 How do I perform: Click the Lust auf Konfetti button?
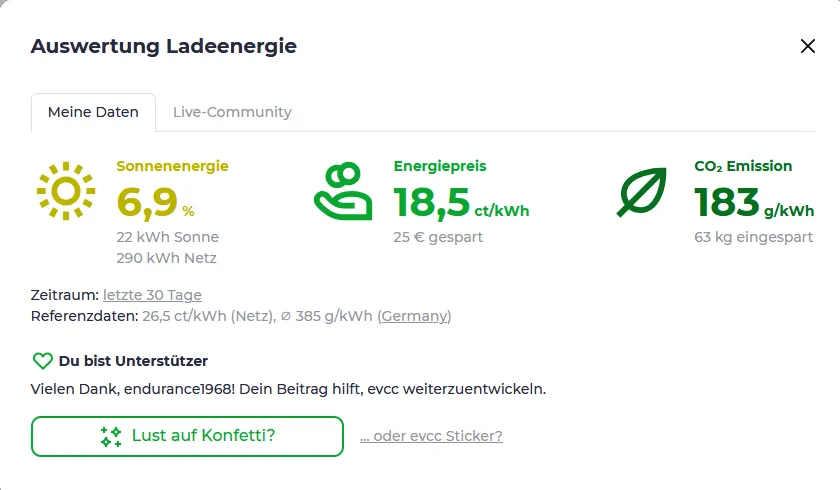click(187, 436)
